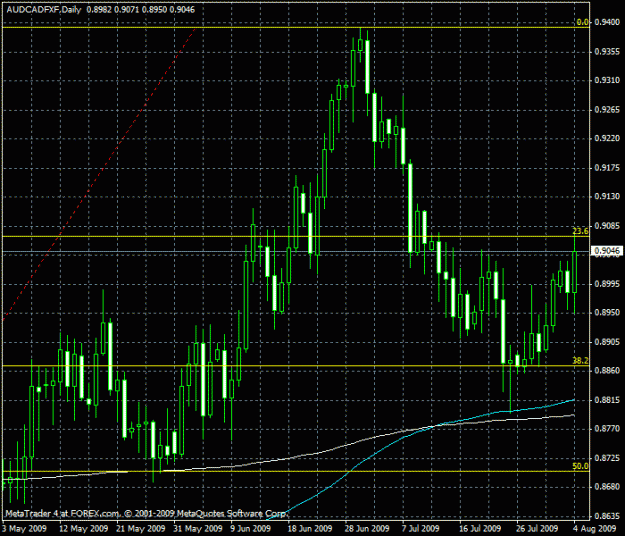
Task: Select the 38.2 Fibonacci level label
Action: 580,361
